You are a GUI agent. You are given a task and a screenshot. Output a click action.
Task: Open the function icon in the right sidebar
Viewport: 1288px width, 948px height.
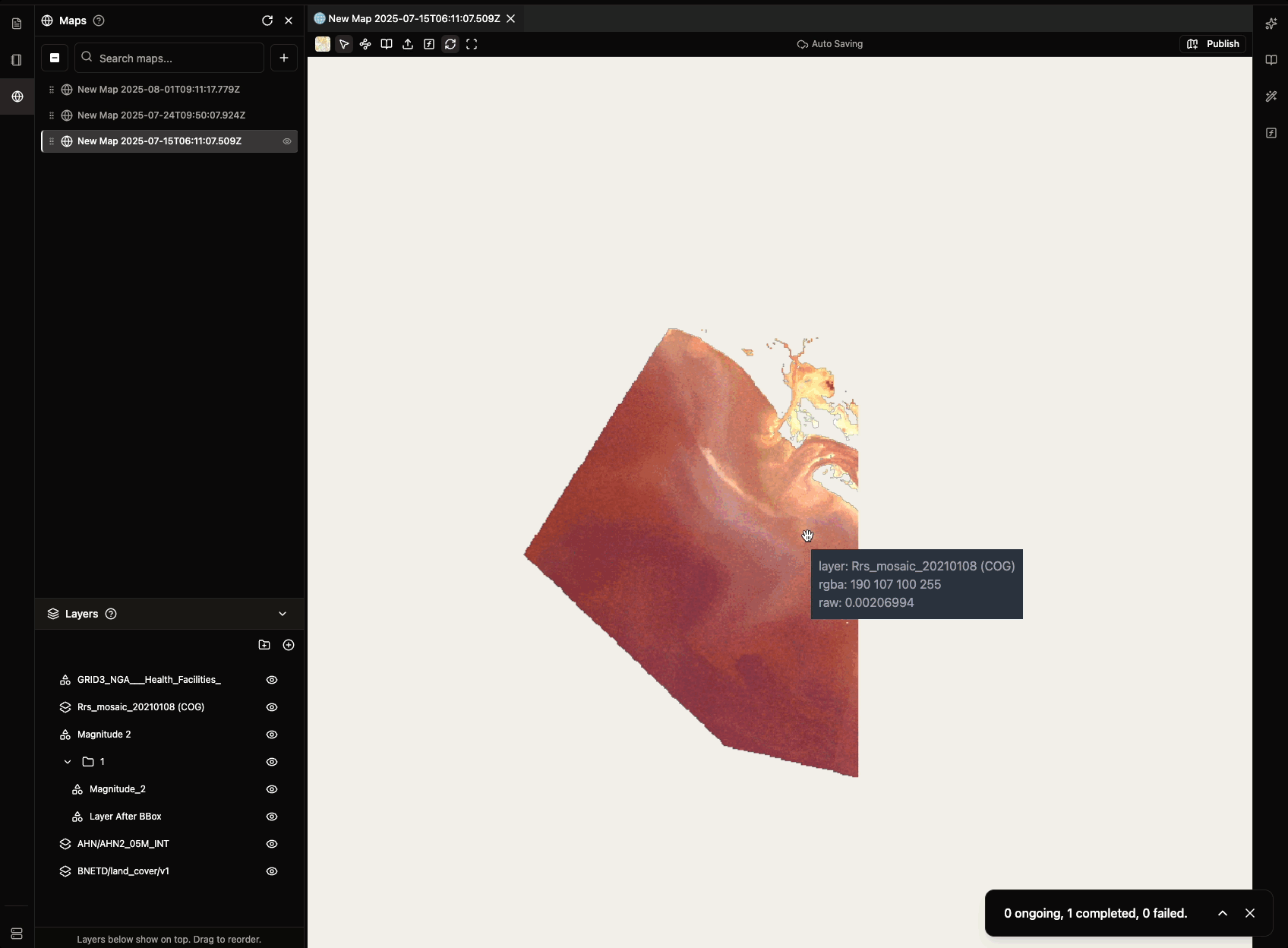(1271, 133)
